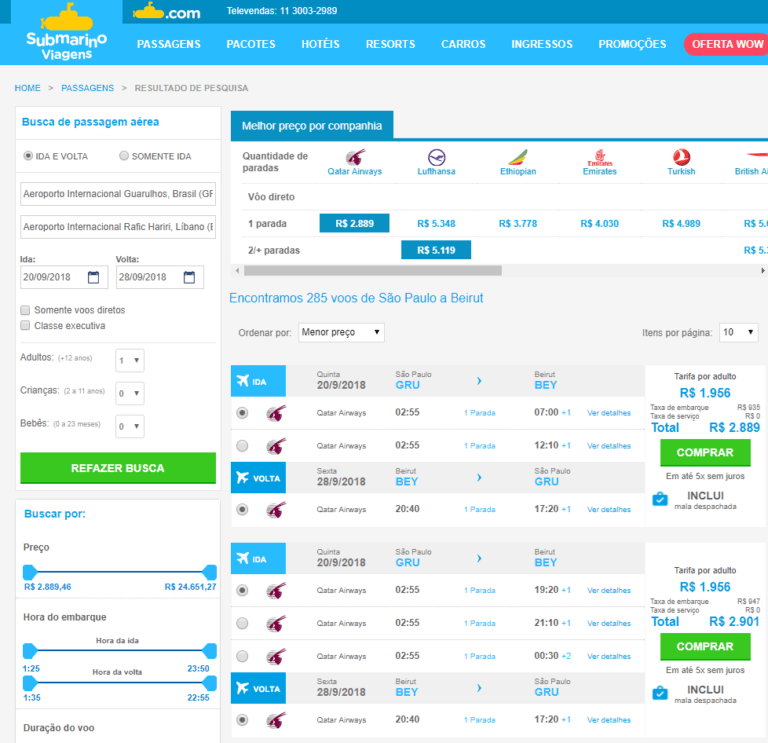Open calendar icon for Volta date

(x=190, y=277)
